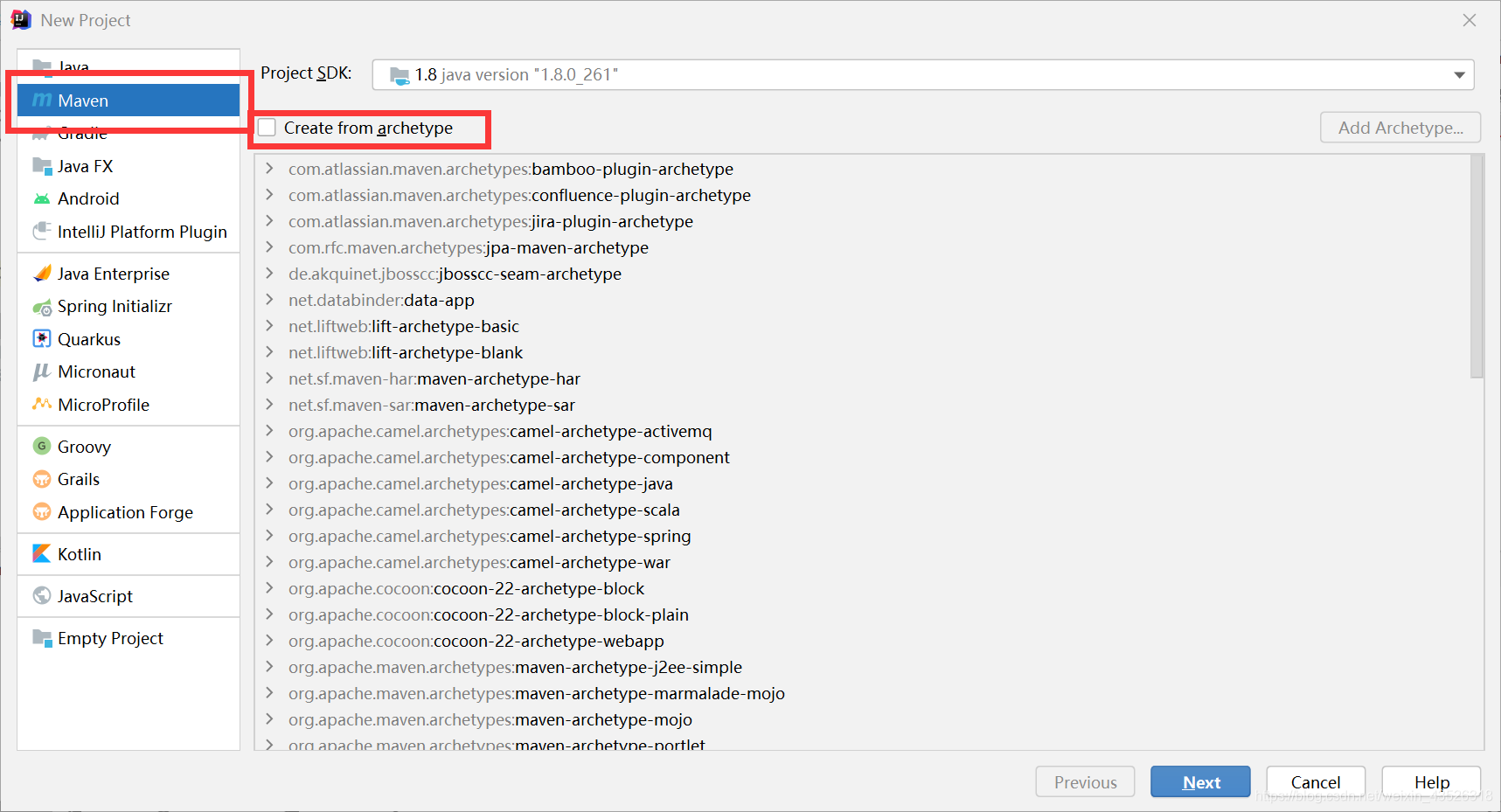Close the New Project dialog
The image size is (1501, 812).
click(1470, 20)
